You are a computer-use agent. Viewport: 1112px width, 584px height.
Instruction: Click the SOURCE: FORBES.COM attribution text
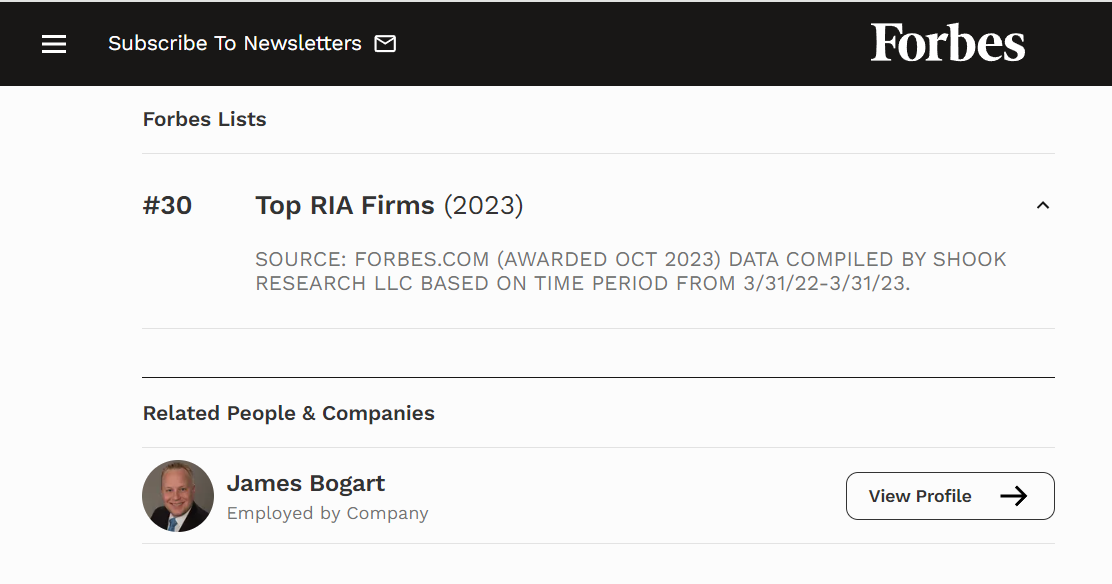(x=372, y=260)
